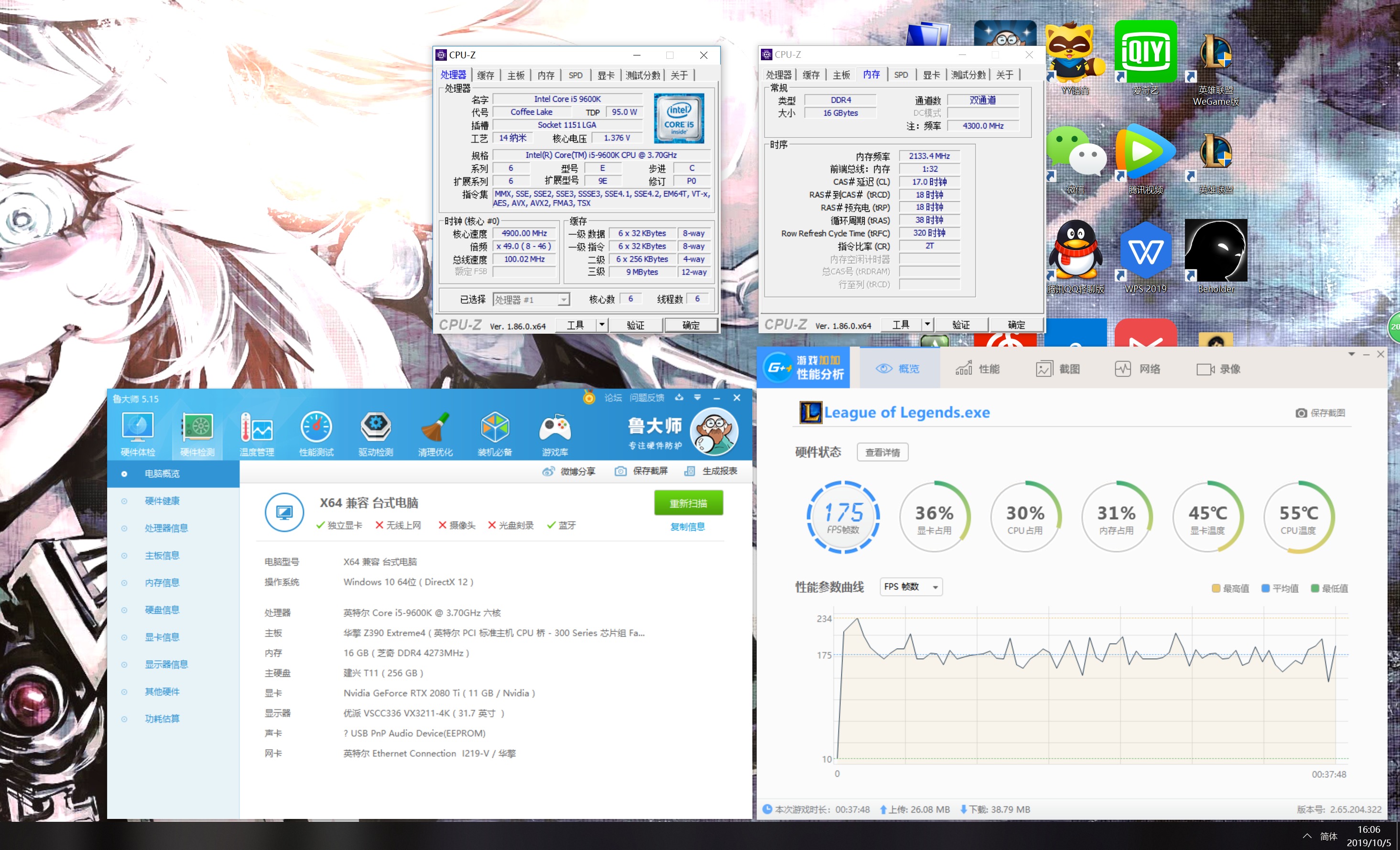This screenshot has width=1400, height=850.
Task: Select 硬件检测 toolbar icon
Action: point(197,434)
